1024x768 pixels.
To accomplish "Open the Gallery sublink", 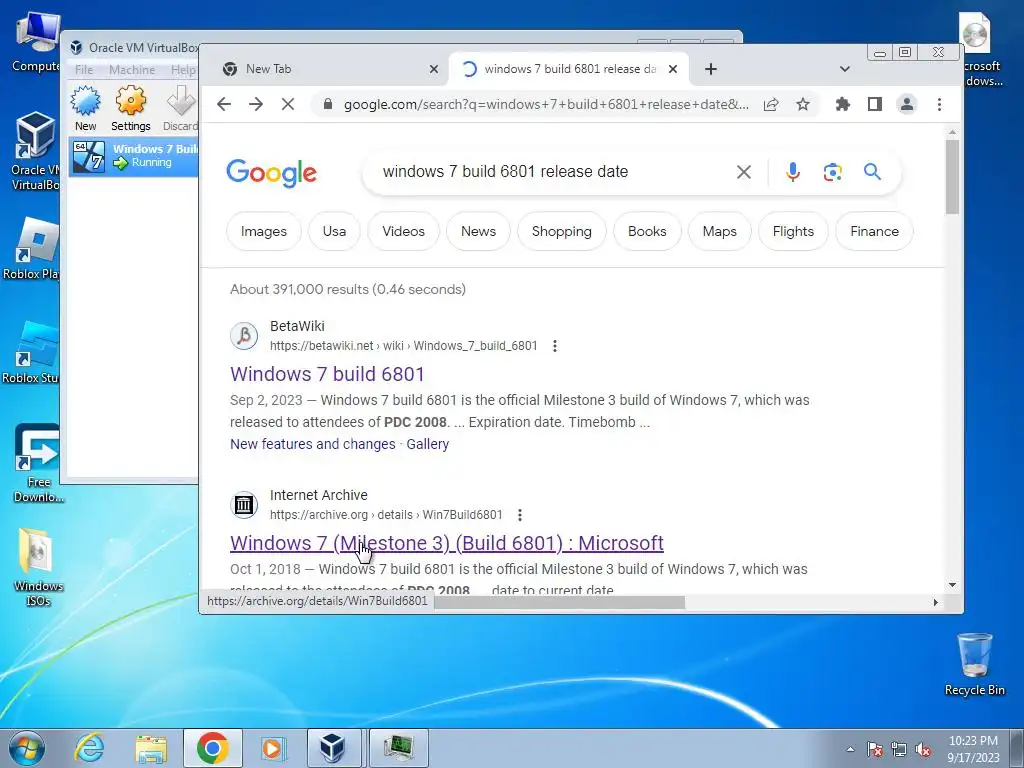I will (428, 444).
